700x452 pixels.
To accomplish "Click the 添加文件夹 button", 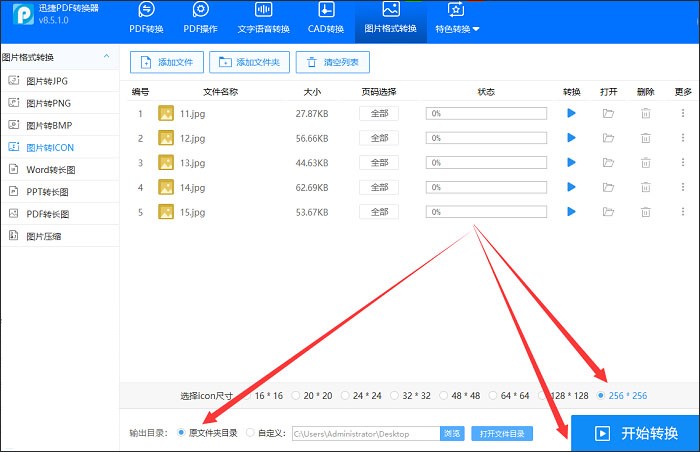I will [x=250, y=62].
